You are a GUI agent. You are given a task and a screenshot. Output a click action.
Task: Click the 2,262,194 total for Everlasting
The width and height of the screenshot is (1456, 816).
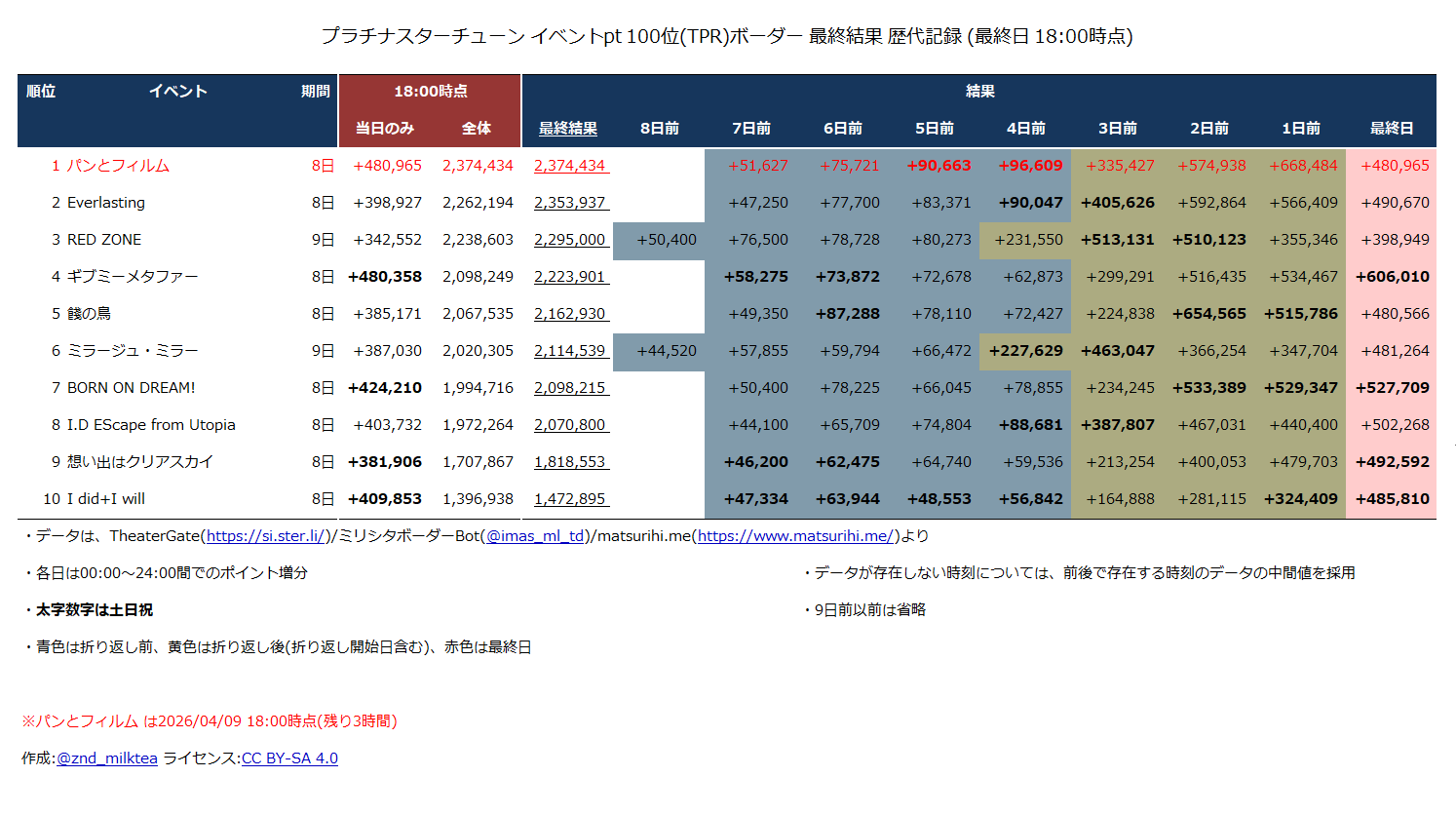tap(478, 203)
